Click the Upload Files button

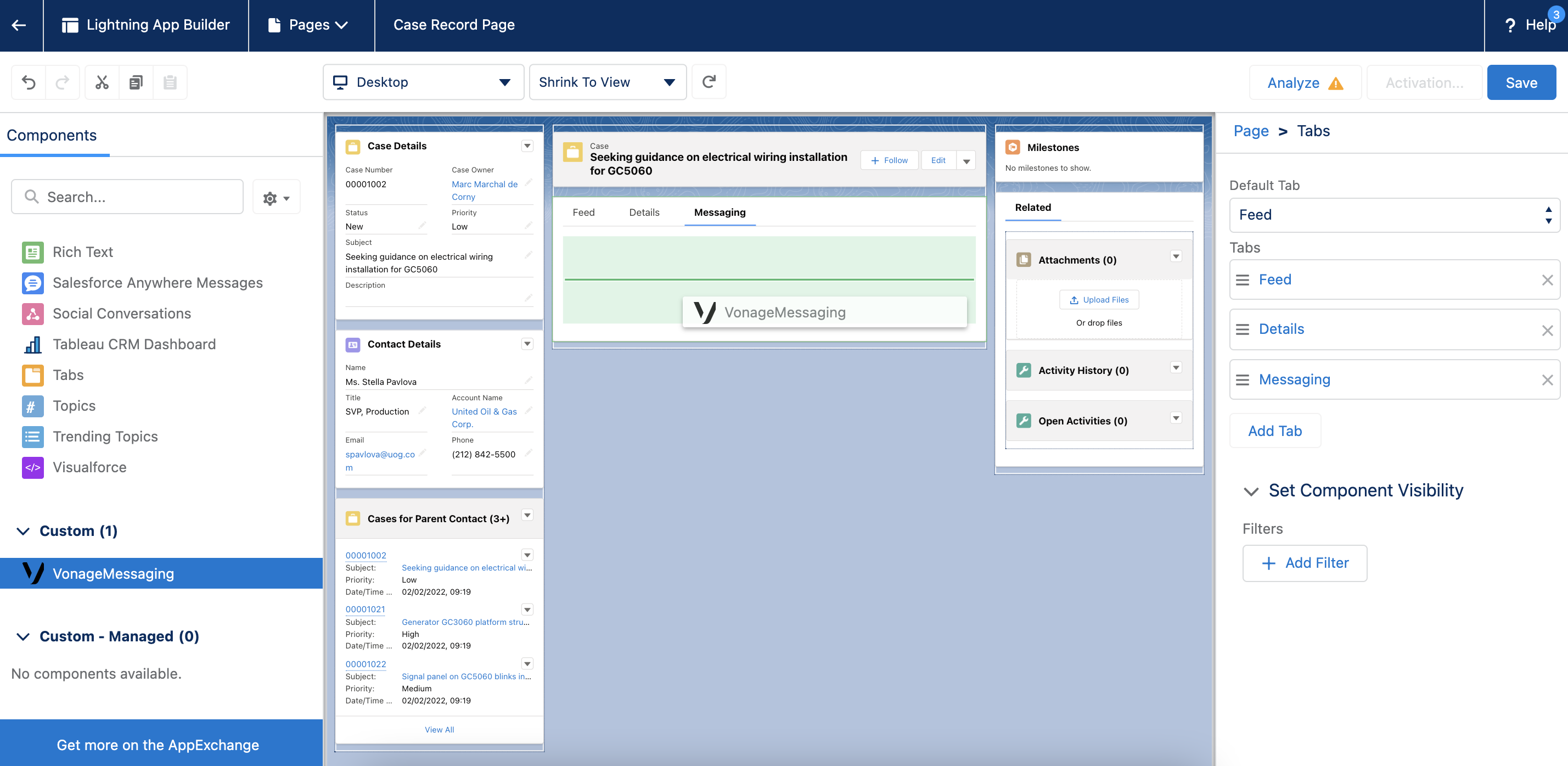click(x=1099, y=300)
